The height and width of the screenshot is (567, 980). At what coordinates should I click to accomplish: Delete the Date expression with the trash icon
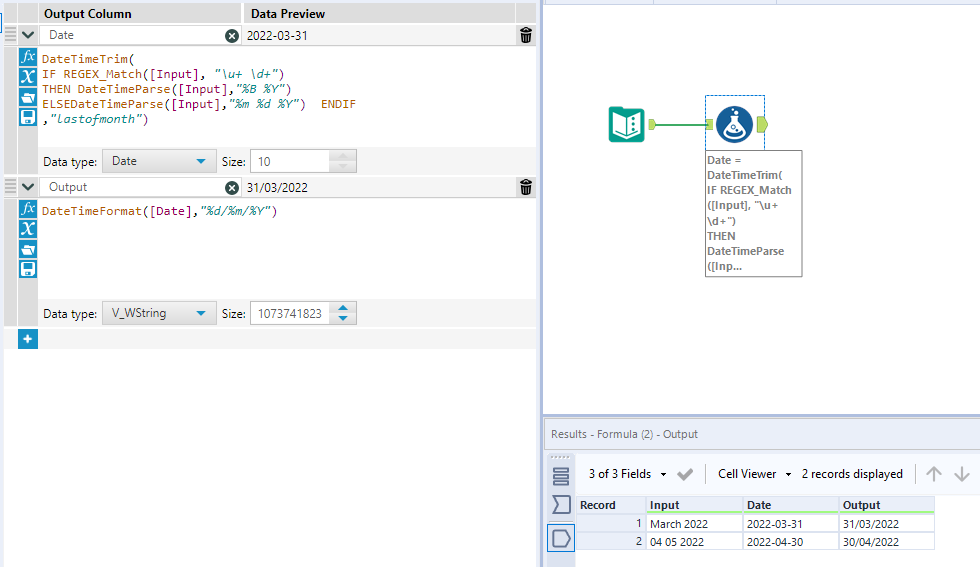point(526,35)
